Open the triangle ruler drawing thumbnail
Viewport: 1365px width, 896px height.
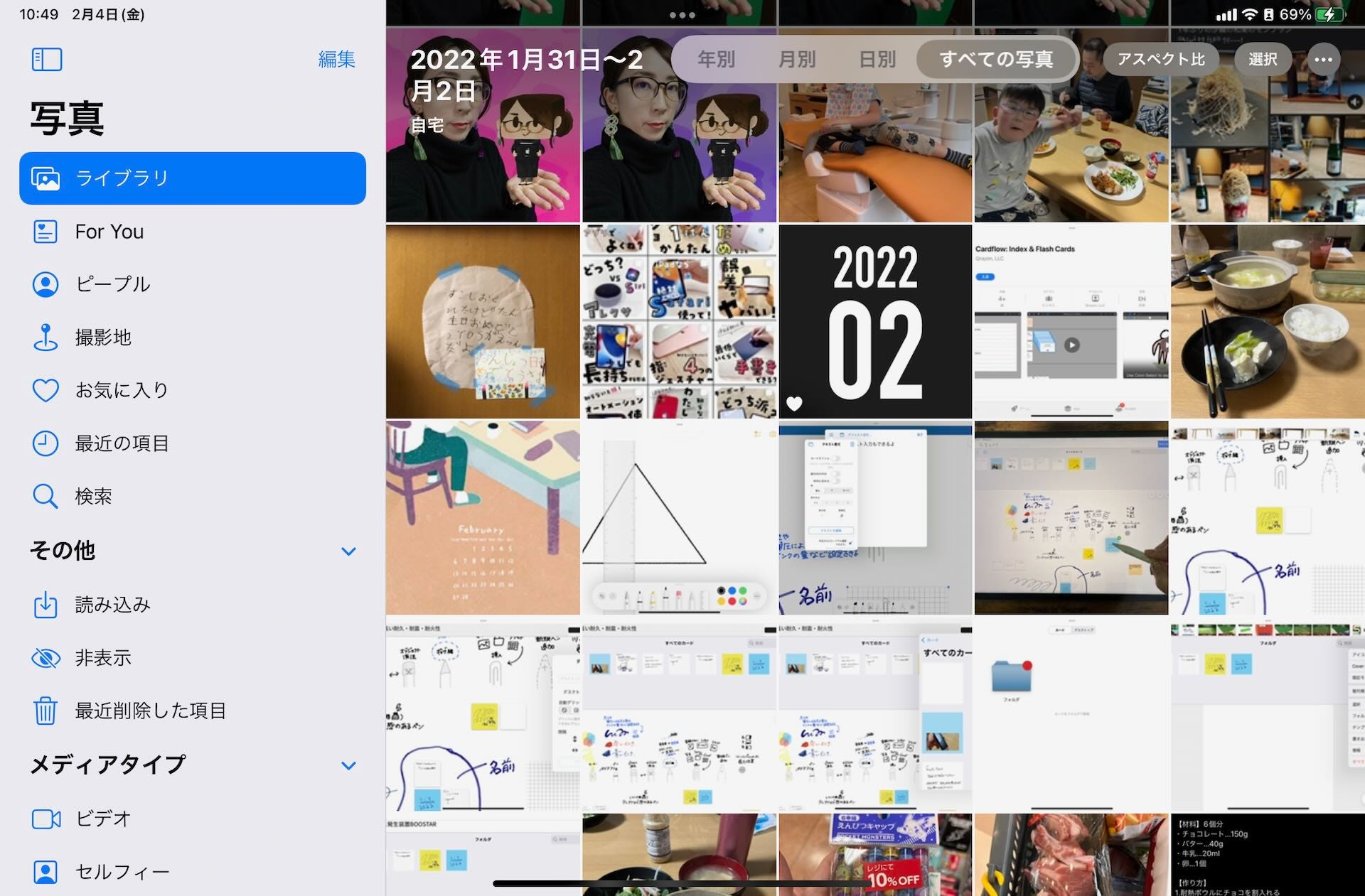pyautogui.click(x=679, y=518)
